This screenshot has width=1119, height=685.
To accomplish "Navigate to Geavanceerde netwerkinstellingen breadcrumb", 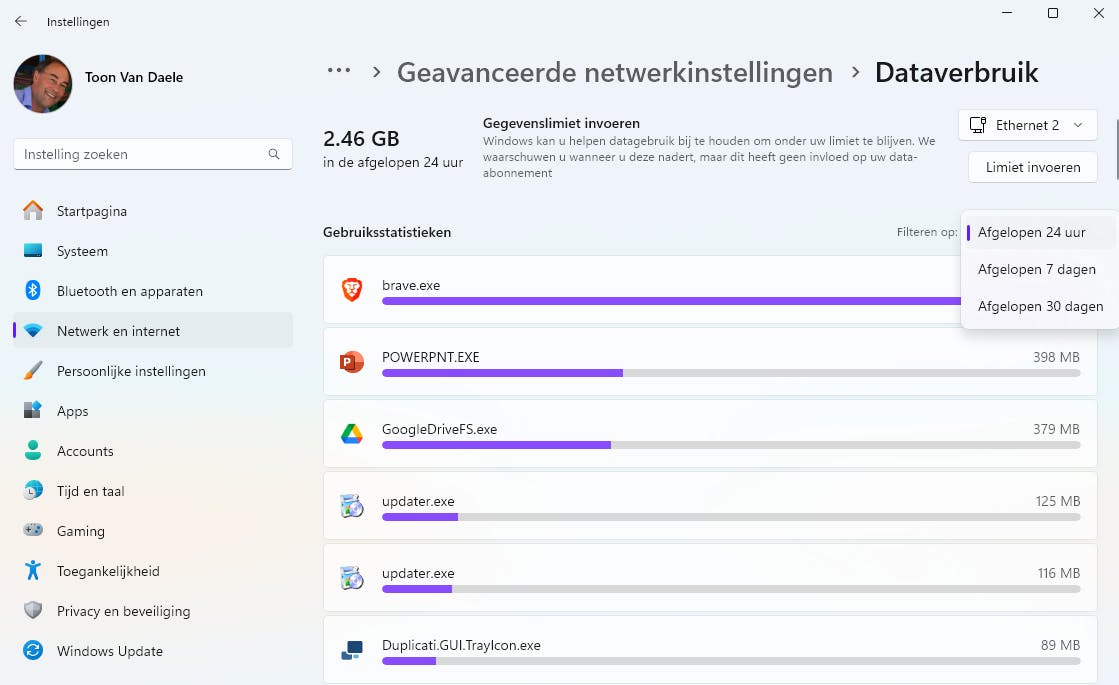I will 614,72.
